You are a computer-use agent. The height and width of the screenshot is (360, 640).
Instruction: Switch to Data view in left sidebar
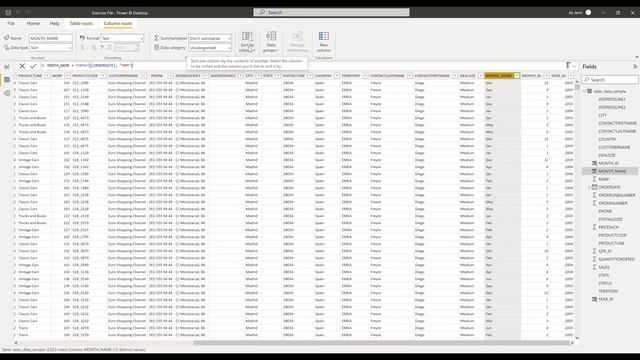pos(7,80)
